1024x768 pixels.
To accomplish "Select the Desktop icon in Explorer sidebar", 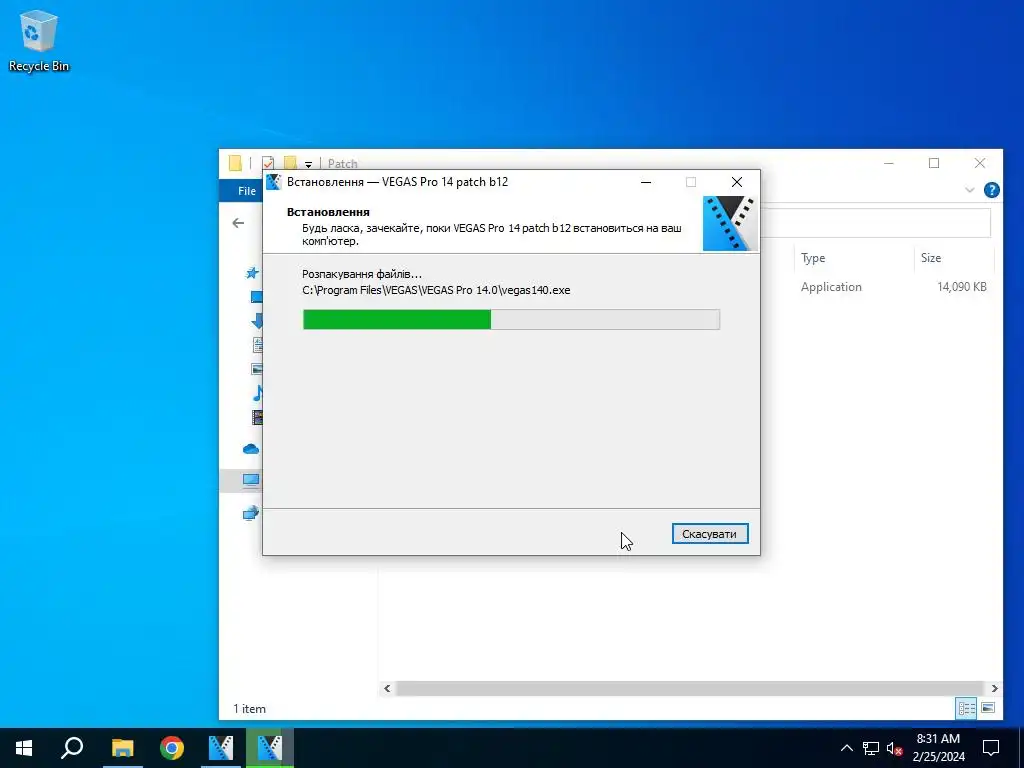I will coord(257,297).
